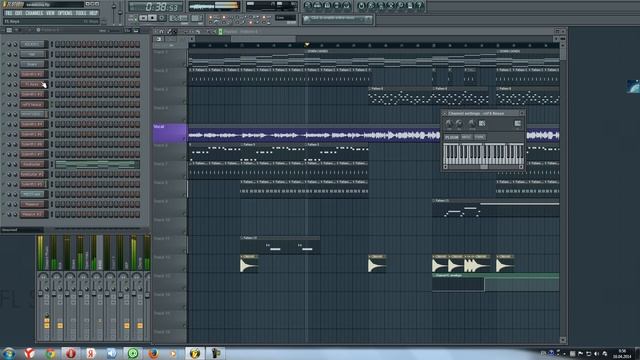The height and width of the screenshot is (360, 640).
Task: Click the right scroll arrow under the piano keyboard
Action: (x=521, y=167)
